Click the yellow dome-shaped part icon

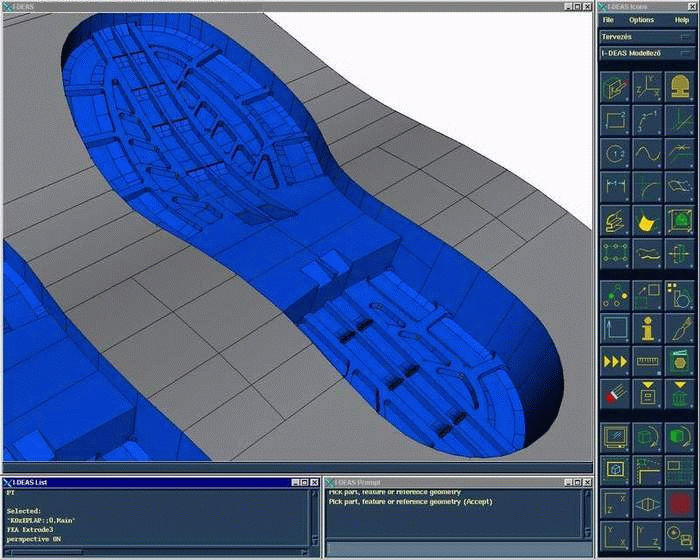[x=679, y=87]
